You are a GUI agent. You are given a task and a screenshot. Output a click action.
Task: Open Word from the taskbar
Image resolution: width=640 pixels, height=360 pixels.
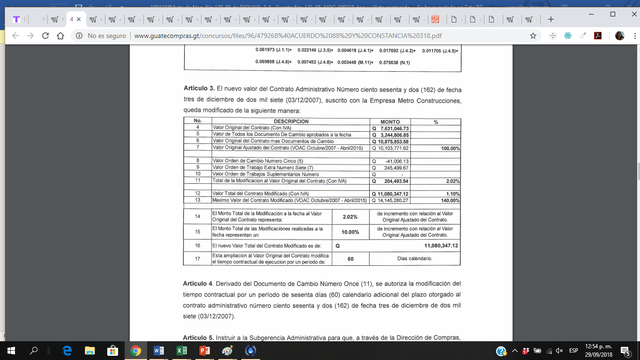(x=159, y=351)
